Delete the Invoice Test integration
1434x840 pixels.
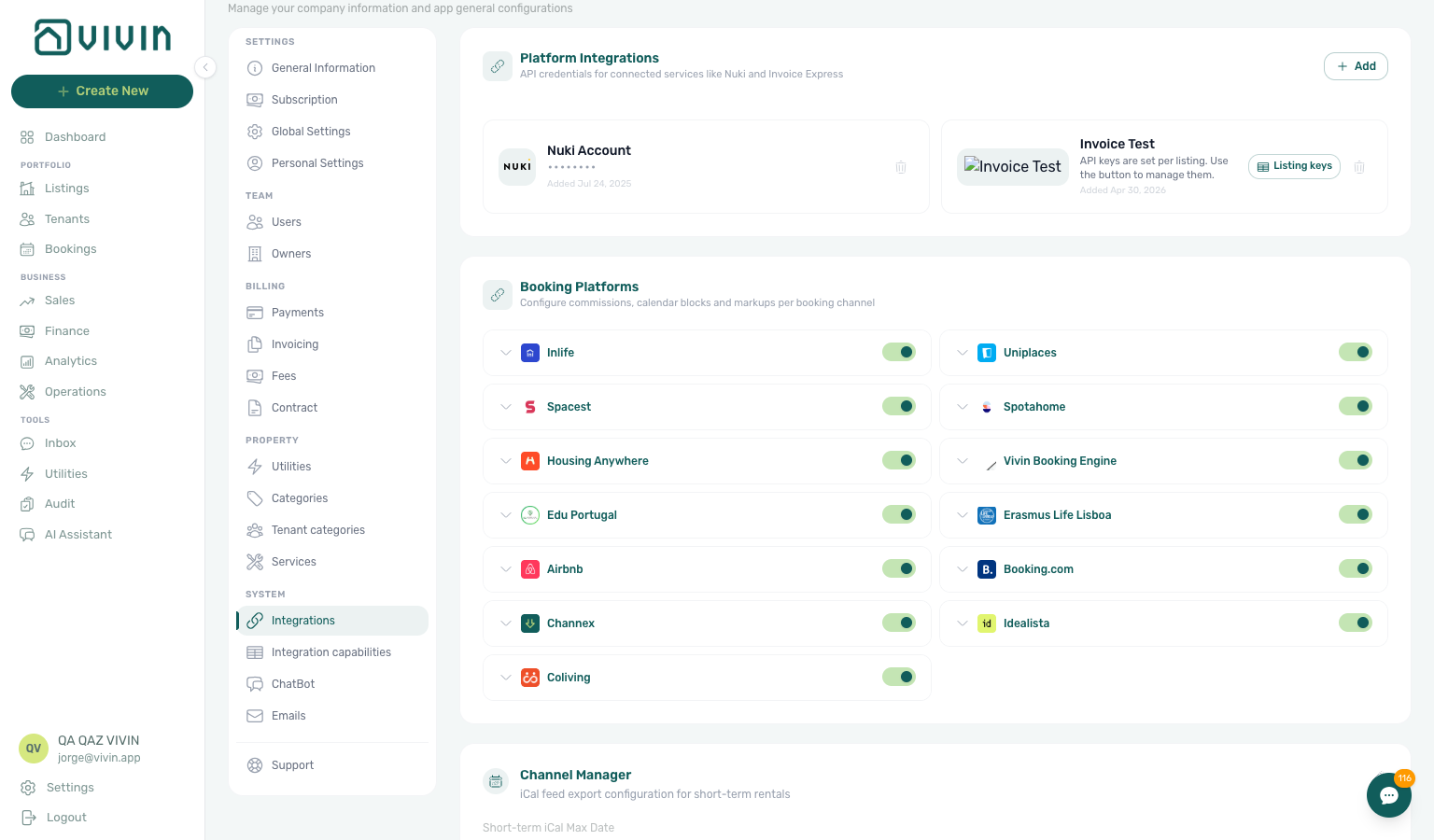pos(1359,167)
